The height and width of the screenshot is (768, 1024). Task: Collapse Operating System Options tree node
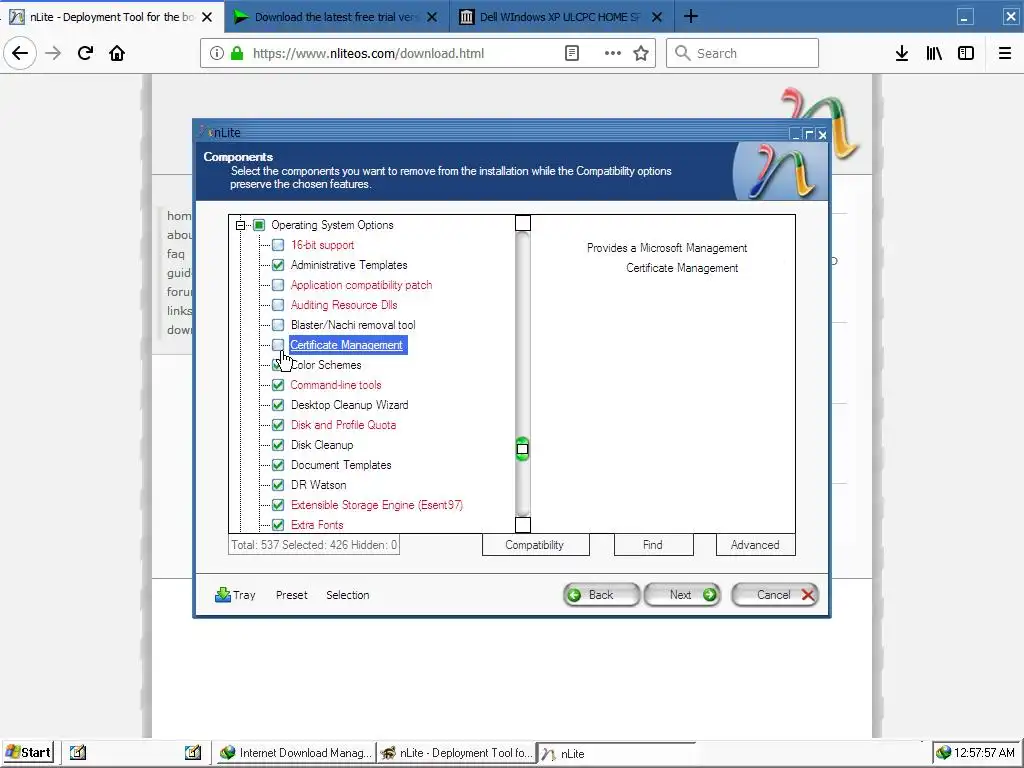[240, 225]
